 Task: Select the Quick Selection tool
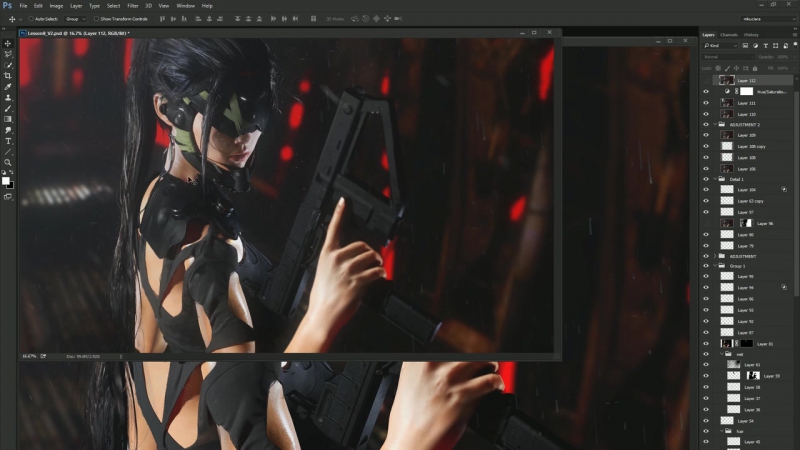point(8,65)
